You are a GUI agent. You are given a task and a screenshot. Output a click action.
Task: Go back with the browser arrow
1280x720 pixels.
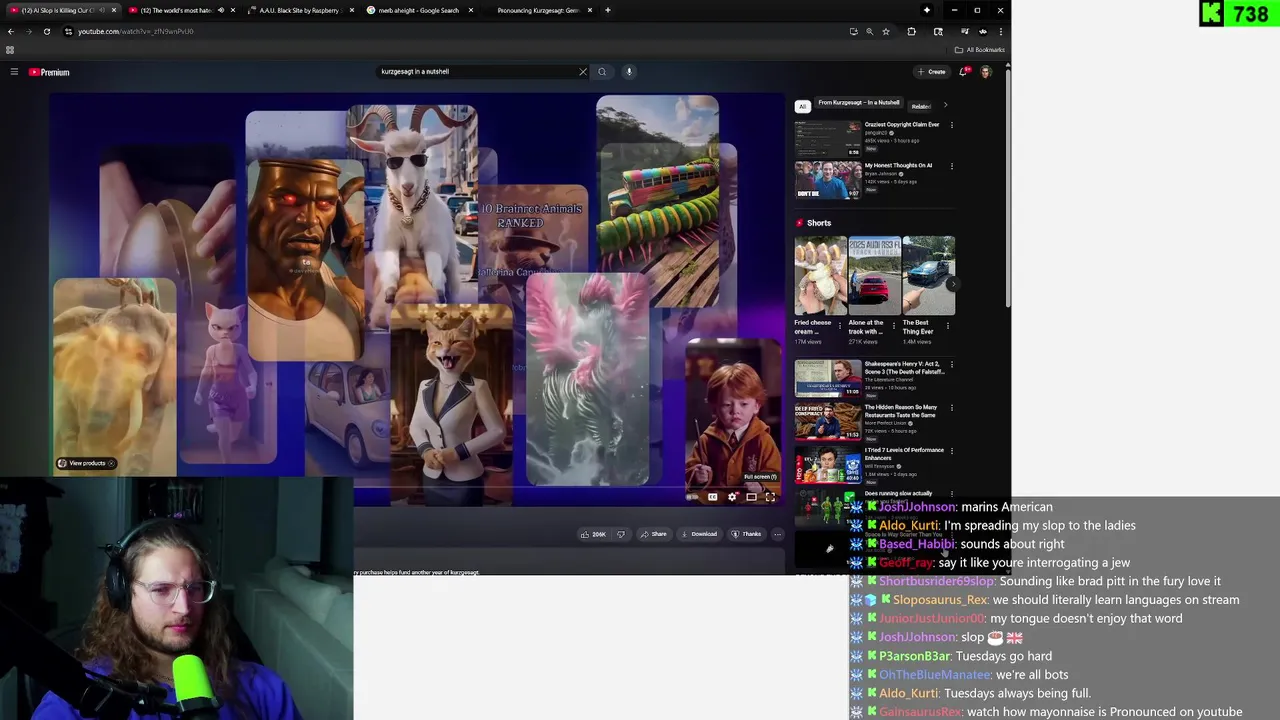[11, 31]
